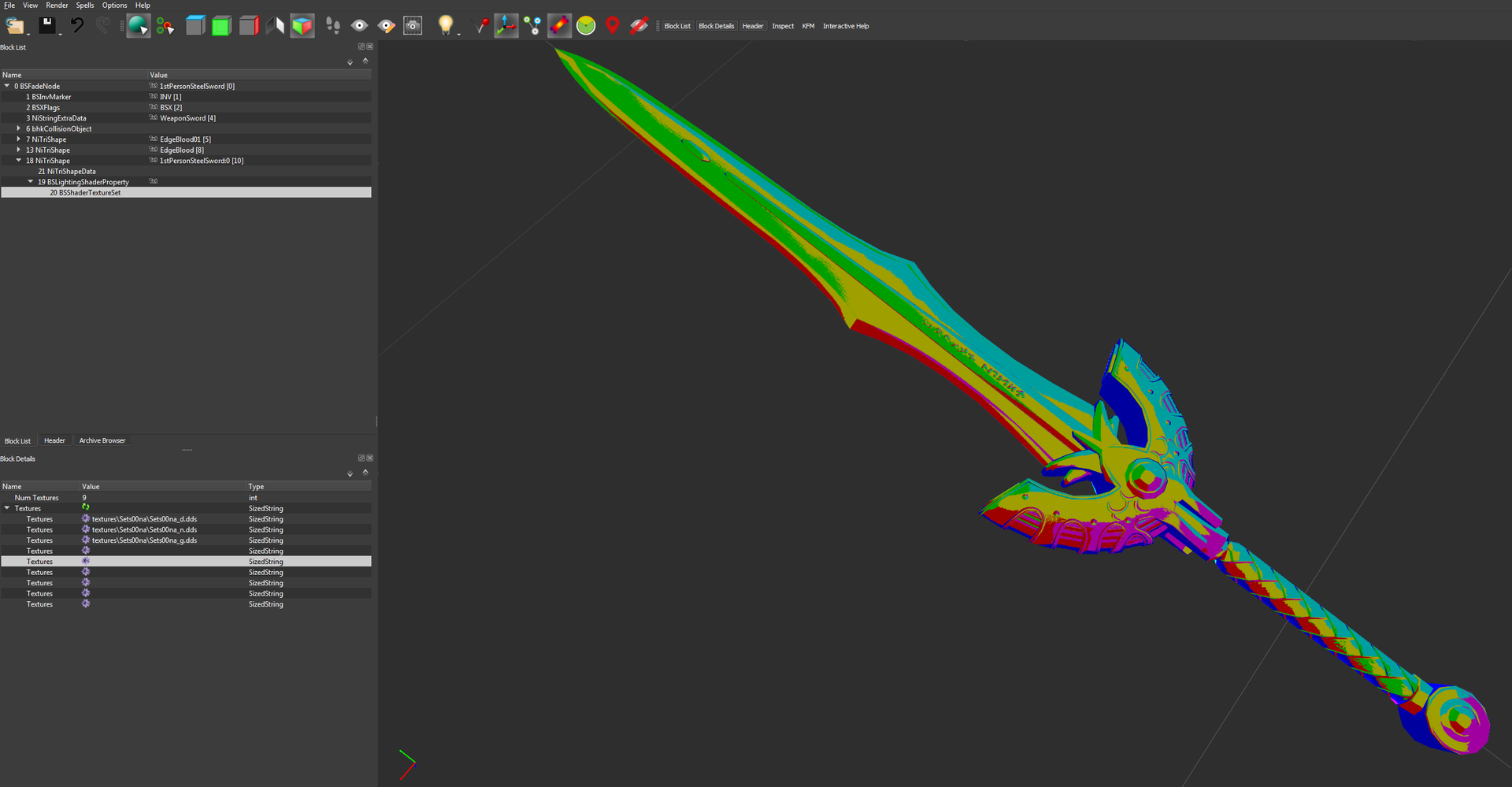Float the Block List panel
1512x787 pixels.
point(361,46)
